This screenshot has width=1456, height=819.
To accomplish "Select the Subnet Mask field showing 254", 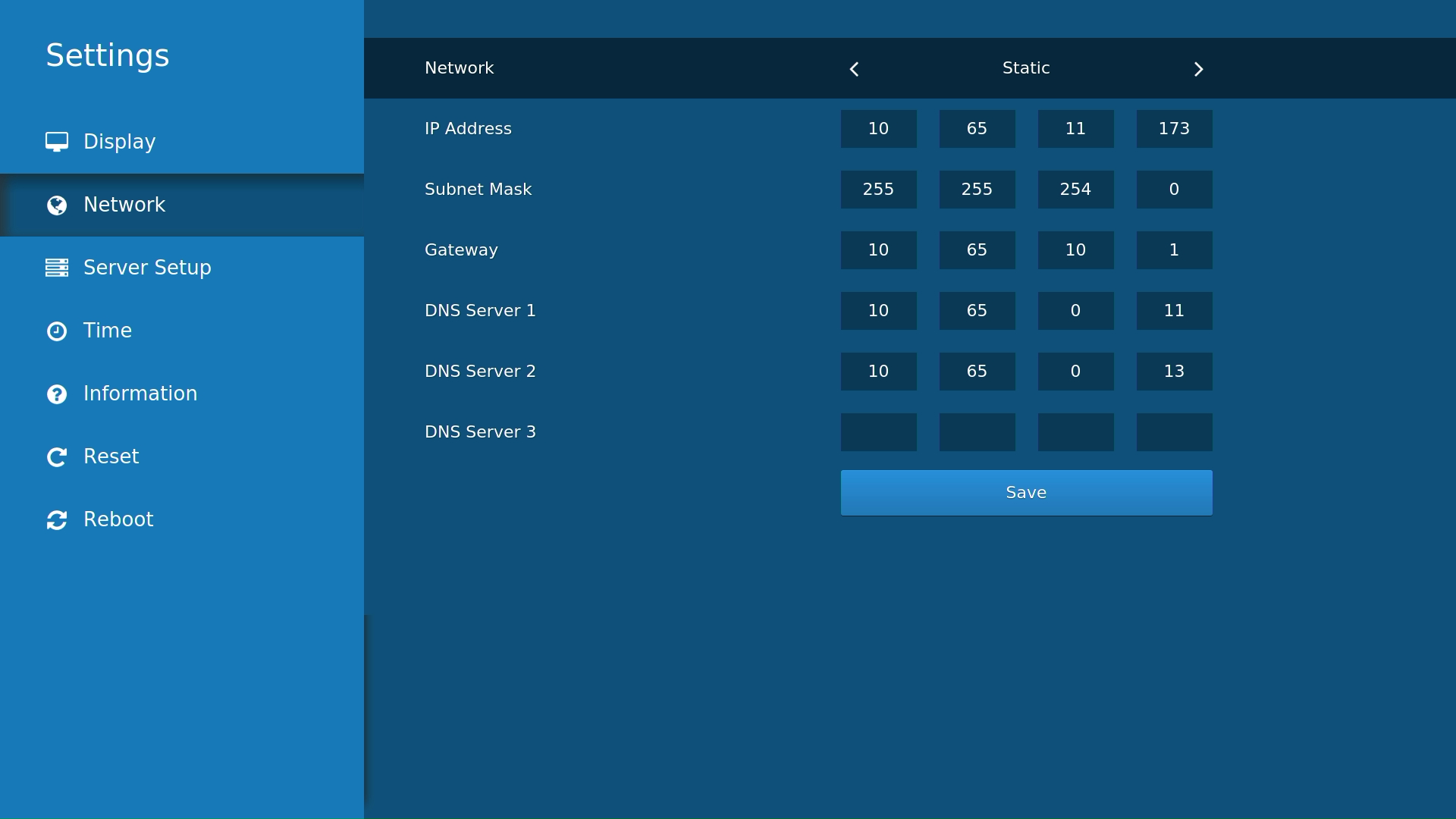I will coord(1075,190).
